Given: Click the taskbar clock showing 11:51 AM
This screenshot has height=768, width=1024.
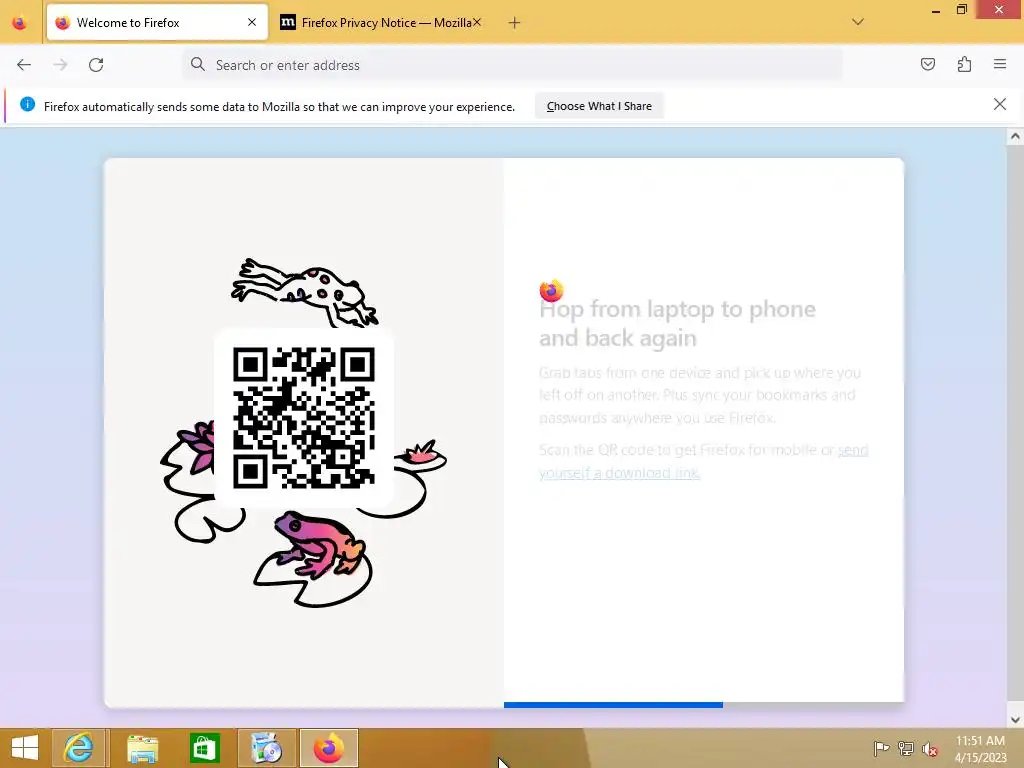Looking at the screenshot, I should coord(980,748).
